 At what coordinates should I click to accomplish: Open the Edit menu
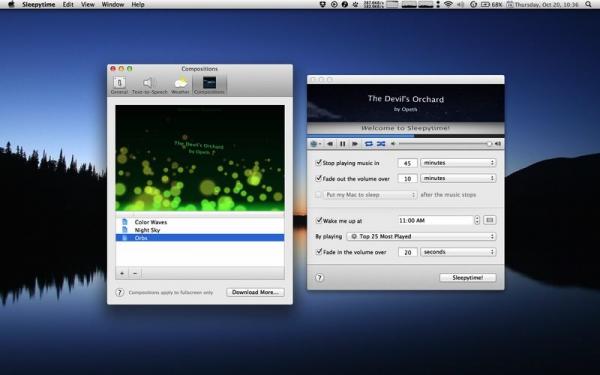click(x=68, y=5)
